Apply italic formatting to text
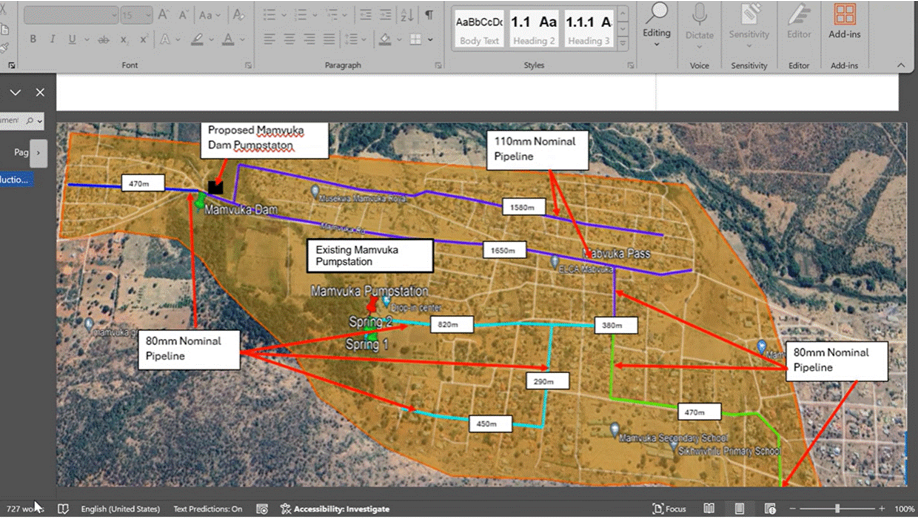Image resolution: width=918 pixels, height=518 pixels. (x=52, y=40)
